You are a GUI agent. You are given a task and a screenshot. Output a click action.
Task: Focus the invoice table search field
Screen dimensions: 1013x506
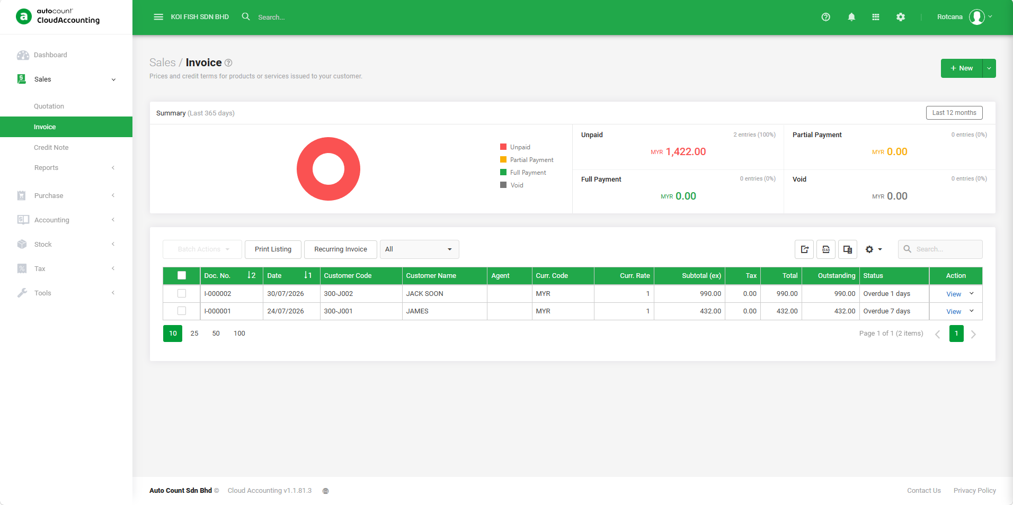[941, 249]
